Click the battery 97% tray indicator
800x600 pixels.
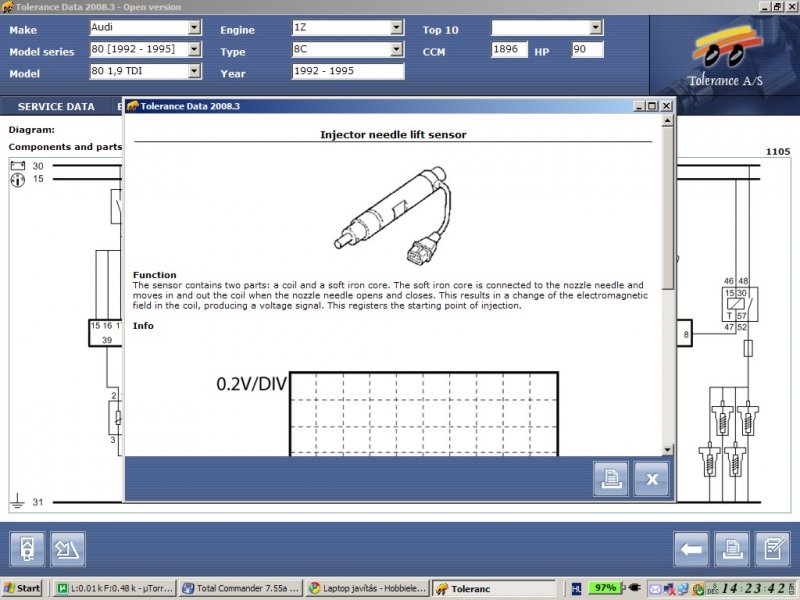(x=605, y=588)
